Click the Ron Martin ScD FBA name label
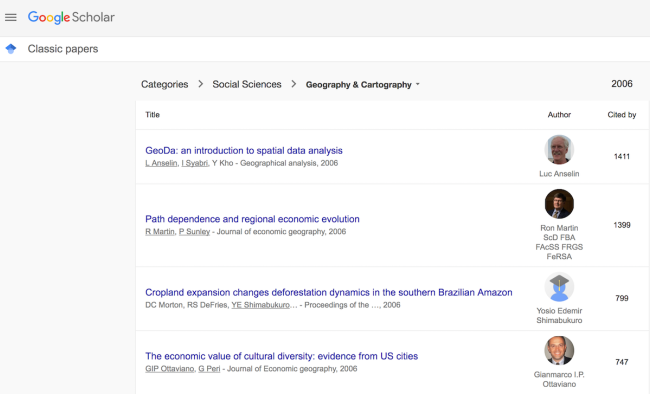Screen dimensions: 650x394 click(559, 242)
